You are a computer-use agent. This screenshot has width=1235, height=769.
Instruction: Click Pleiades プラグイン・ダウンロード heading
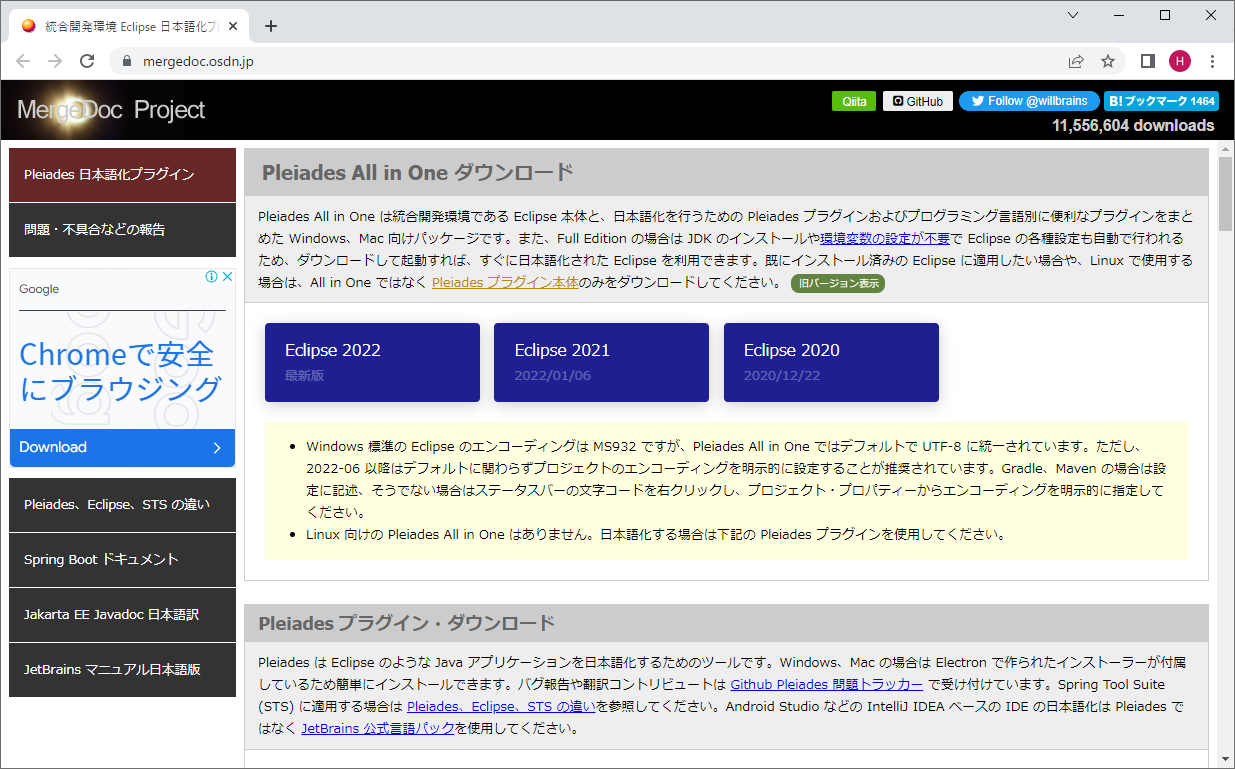pos(406,623)
